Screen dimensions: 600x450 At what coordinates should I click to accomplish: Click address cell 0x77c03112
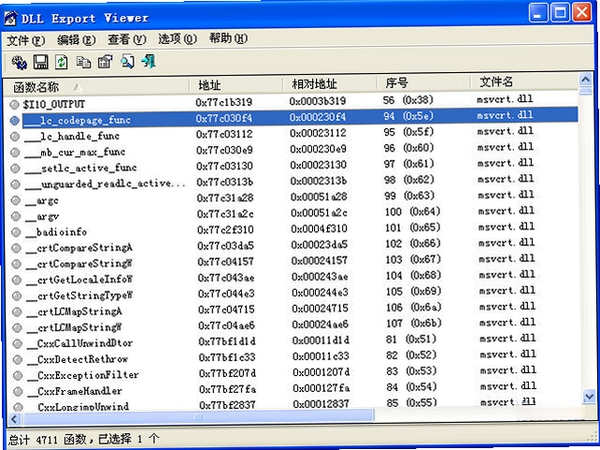coord(224,134)
